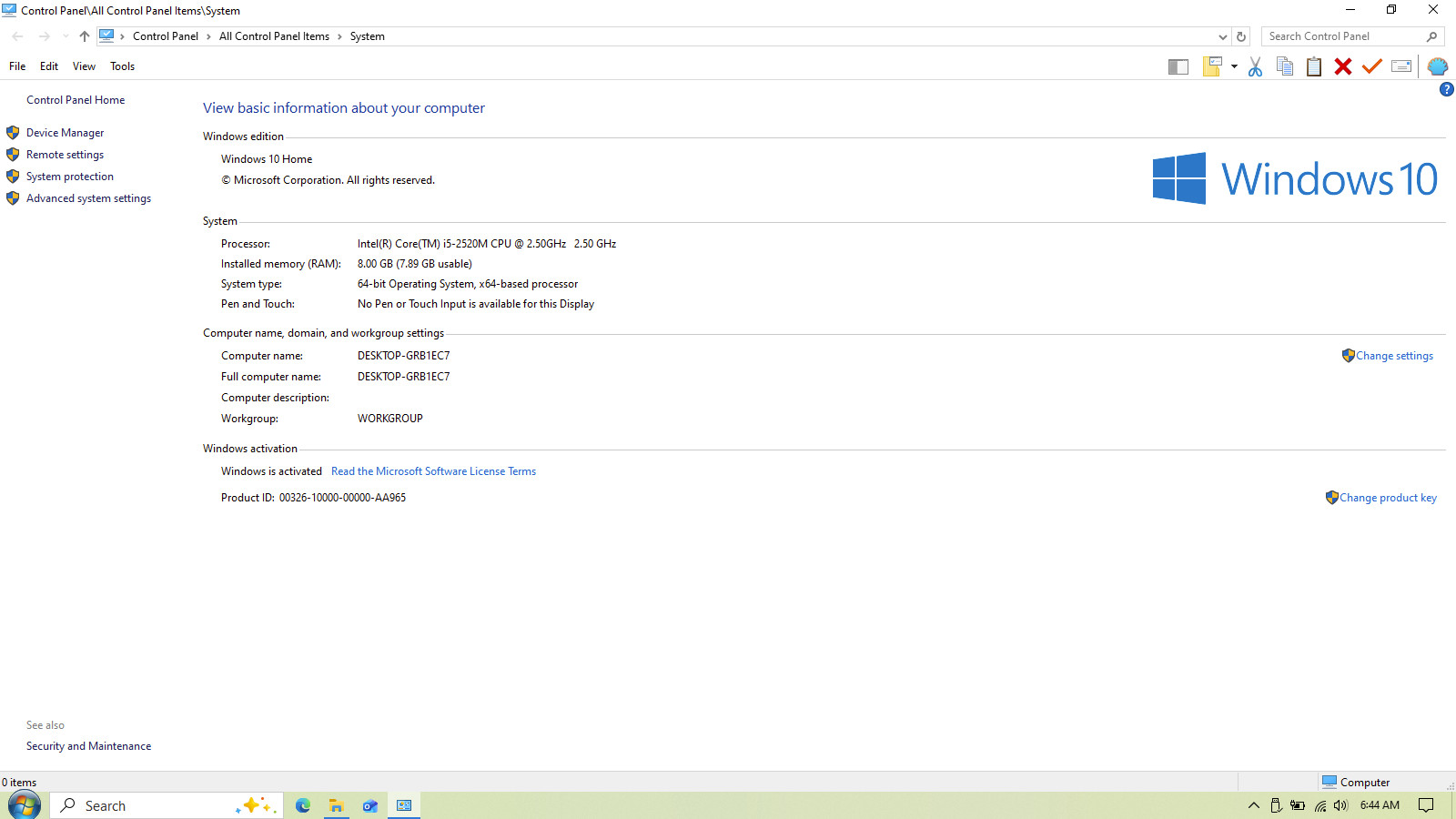Open Microsoft Edge from taskbar
This screenshot has height=819, width=1456.
click(303, 805)
